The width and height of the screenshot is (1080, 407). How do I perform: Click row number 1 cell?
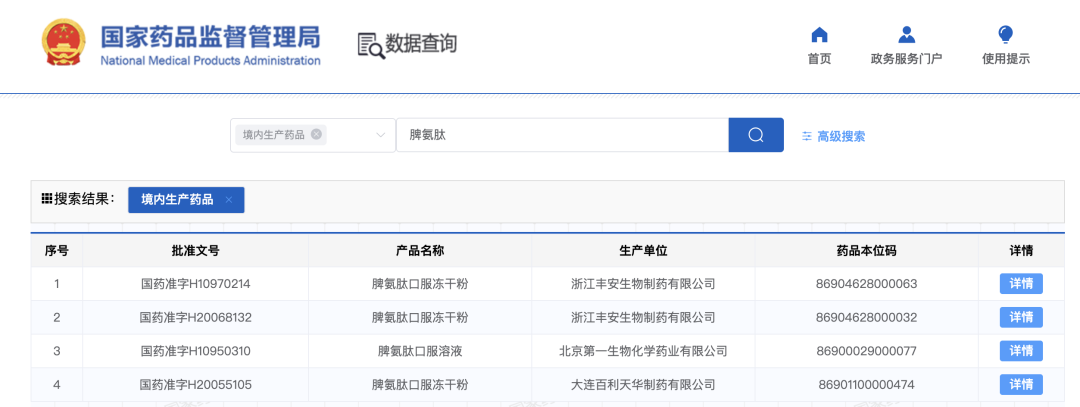56,284
